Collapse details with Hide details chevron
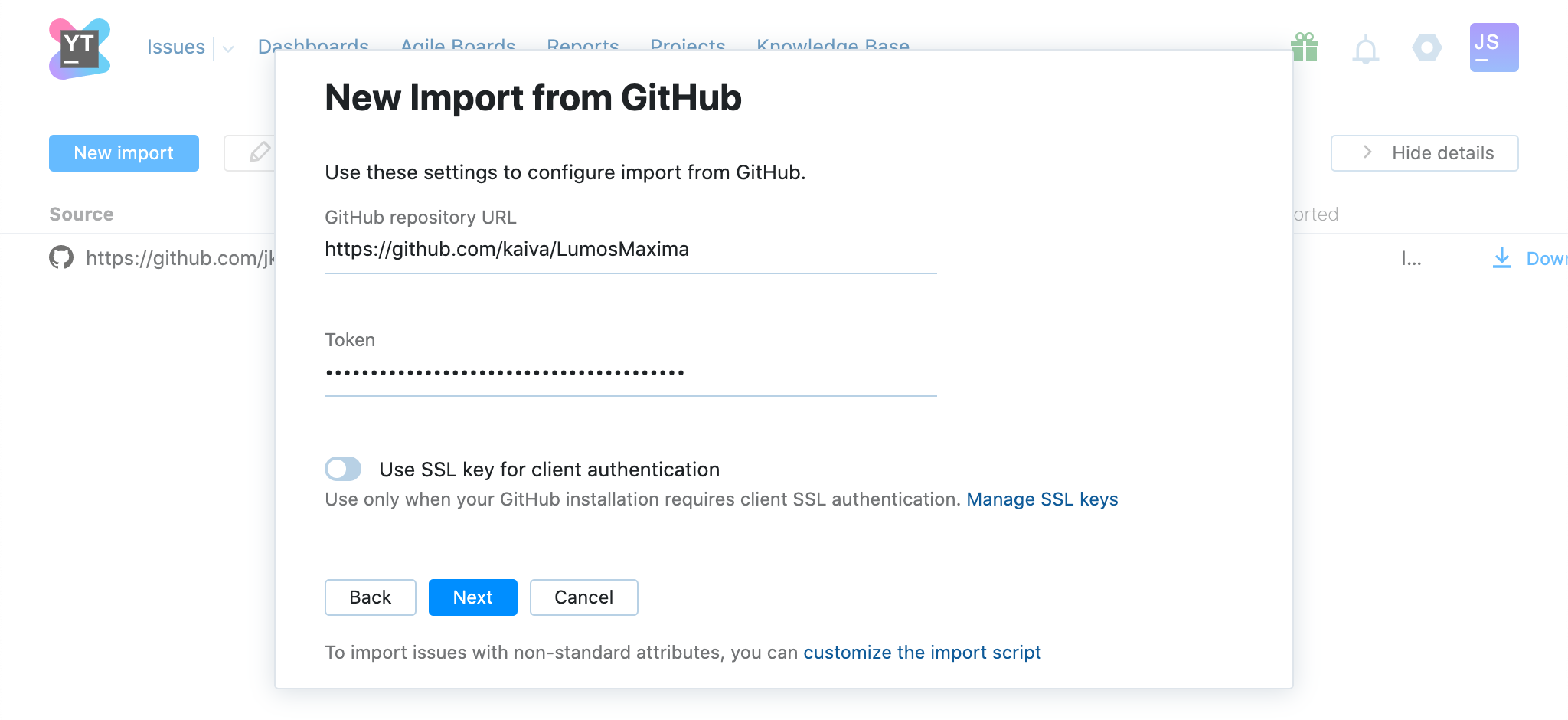The width and height of the screenshot is (1568, 720). [x=1367, y=152]
